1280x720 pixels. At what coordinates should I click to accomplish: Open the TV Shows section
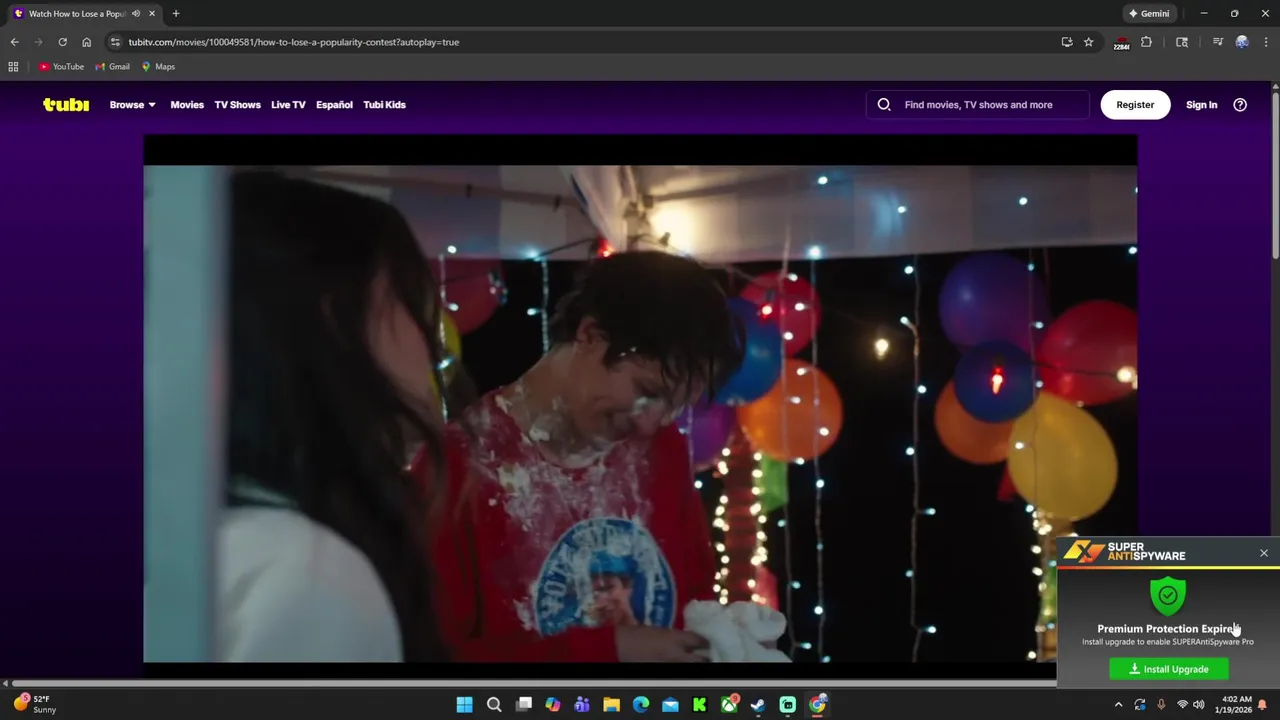[237, 104]
